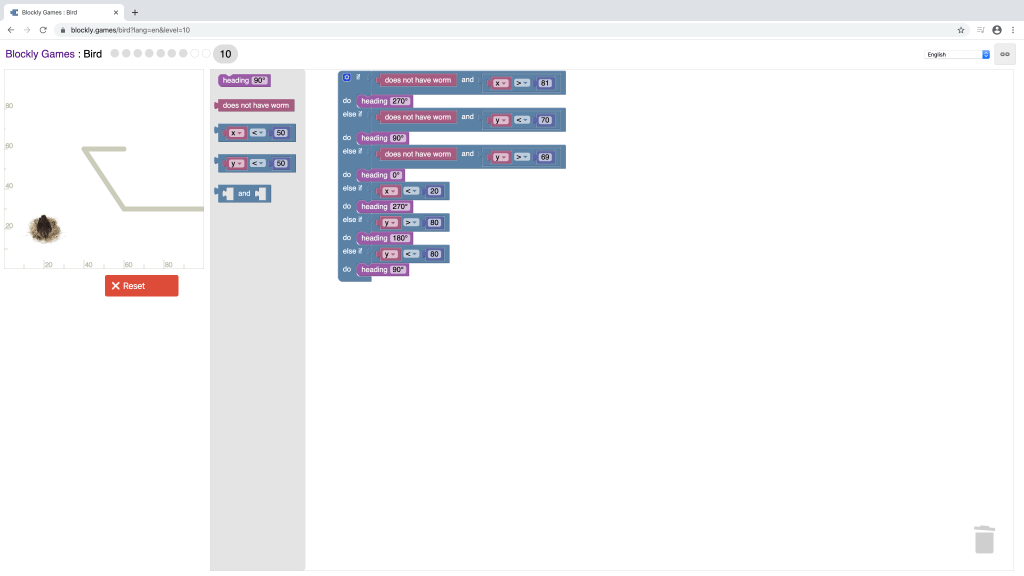The height and width of the screenshot is (576, 1024).
Task: Open a new browser tab with the plus icon
Action: pos(135,12)
